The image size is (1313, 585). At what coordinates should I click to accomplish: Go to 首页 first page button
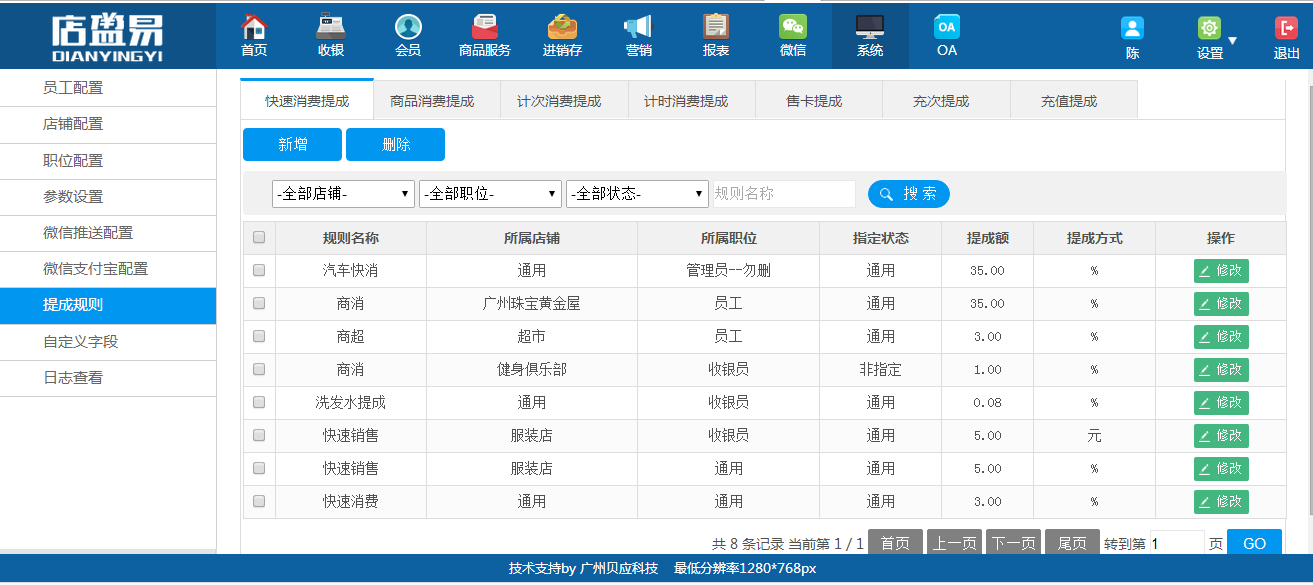(x=895, y=543)
